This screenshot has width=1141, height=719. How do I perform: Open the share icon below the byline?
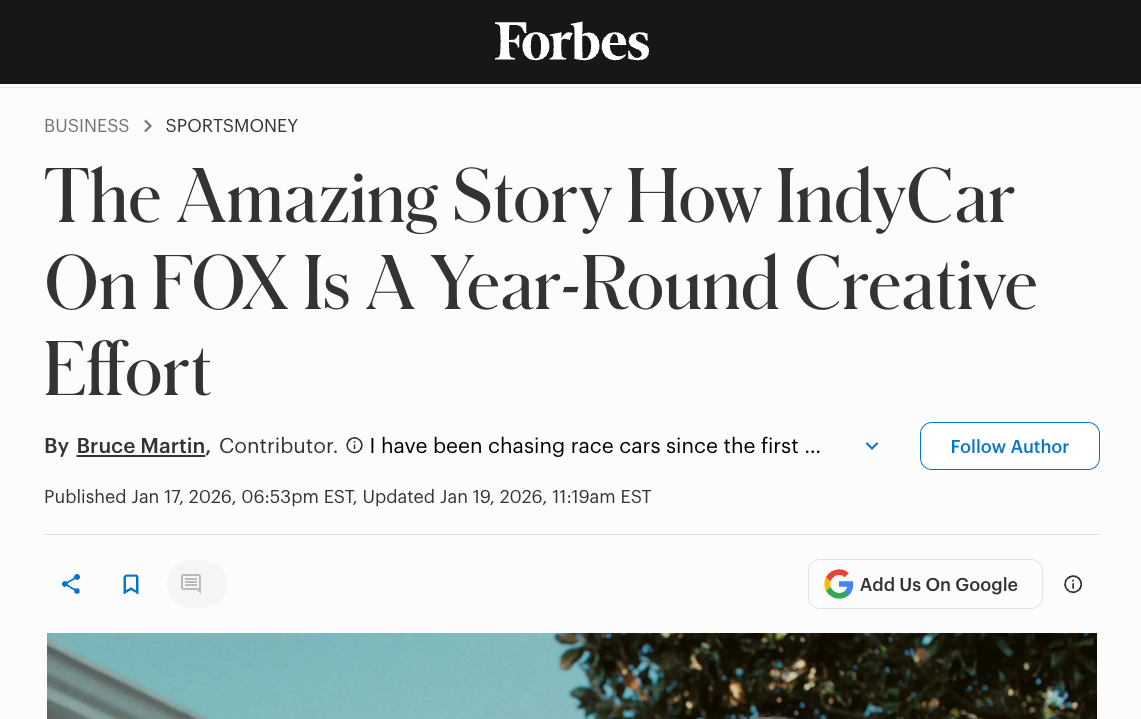[x=71, y=584]
